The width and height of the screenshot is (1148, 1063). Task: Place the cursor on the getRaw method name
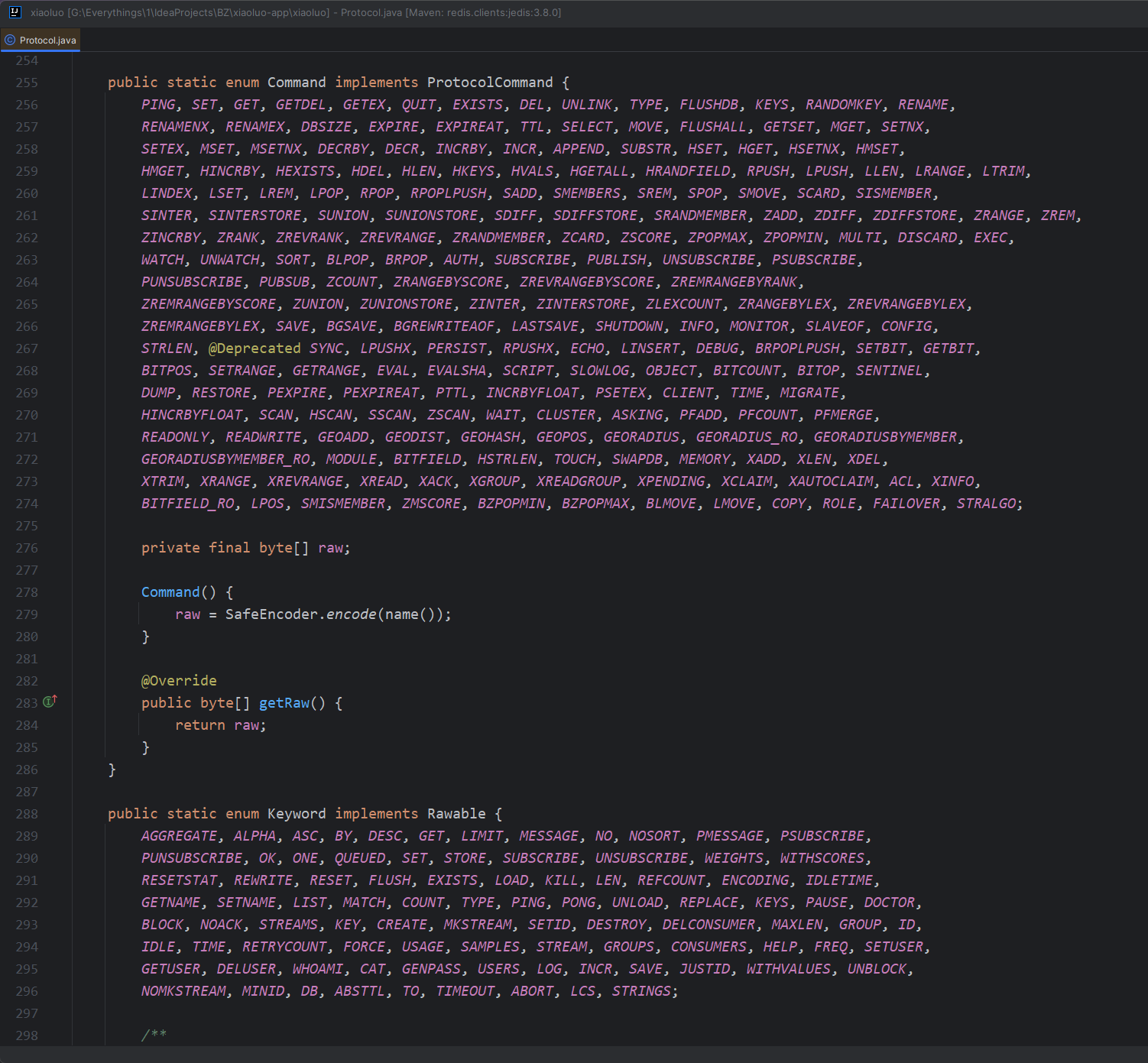[x=284, y=703]
